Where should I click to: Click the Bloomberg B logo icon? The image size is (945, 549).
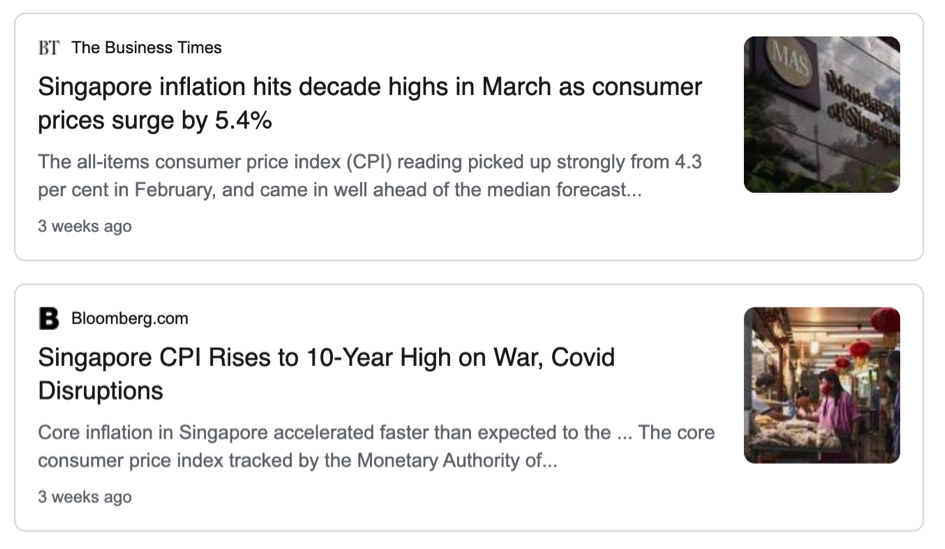[x=49, y=318]
